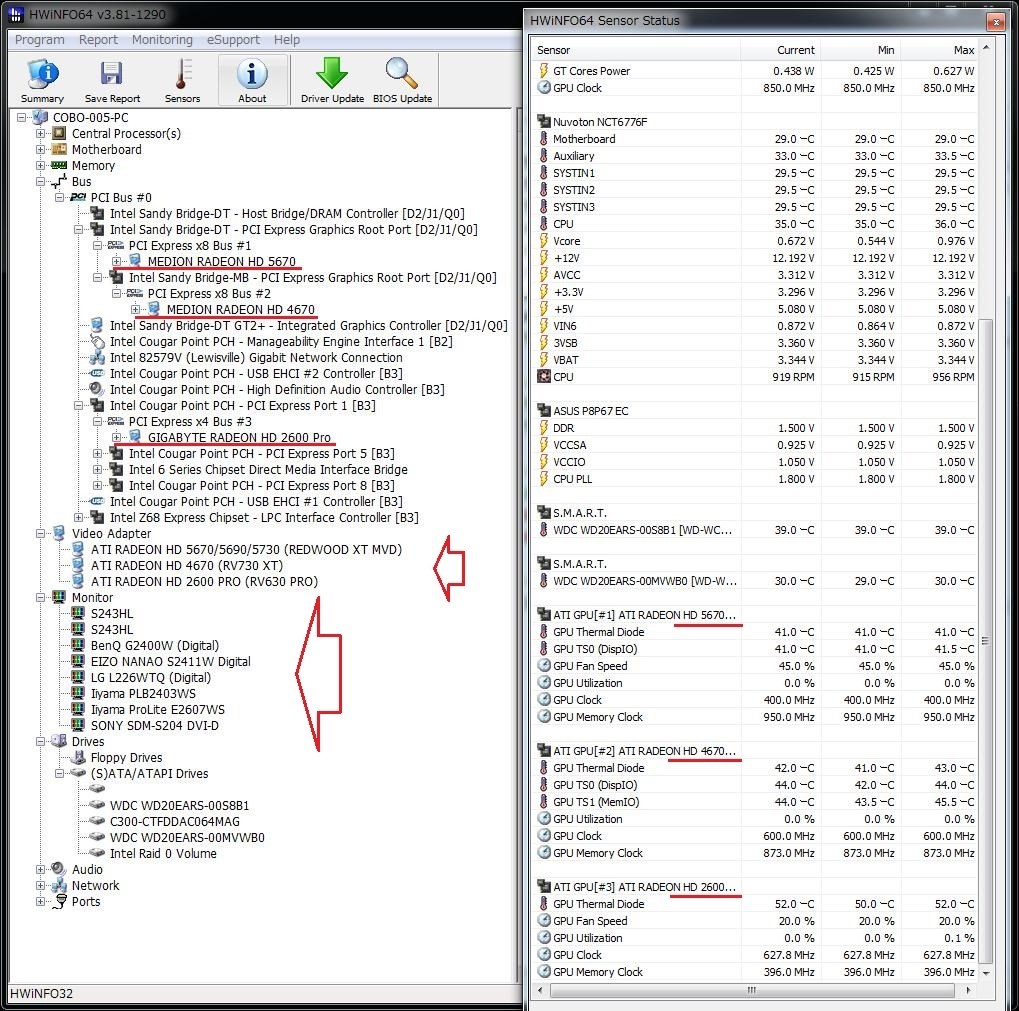Click the Audio speaker icon
The width and height of the screenshot is (1019, 1011).
click(59, 869)
